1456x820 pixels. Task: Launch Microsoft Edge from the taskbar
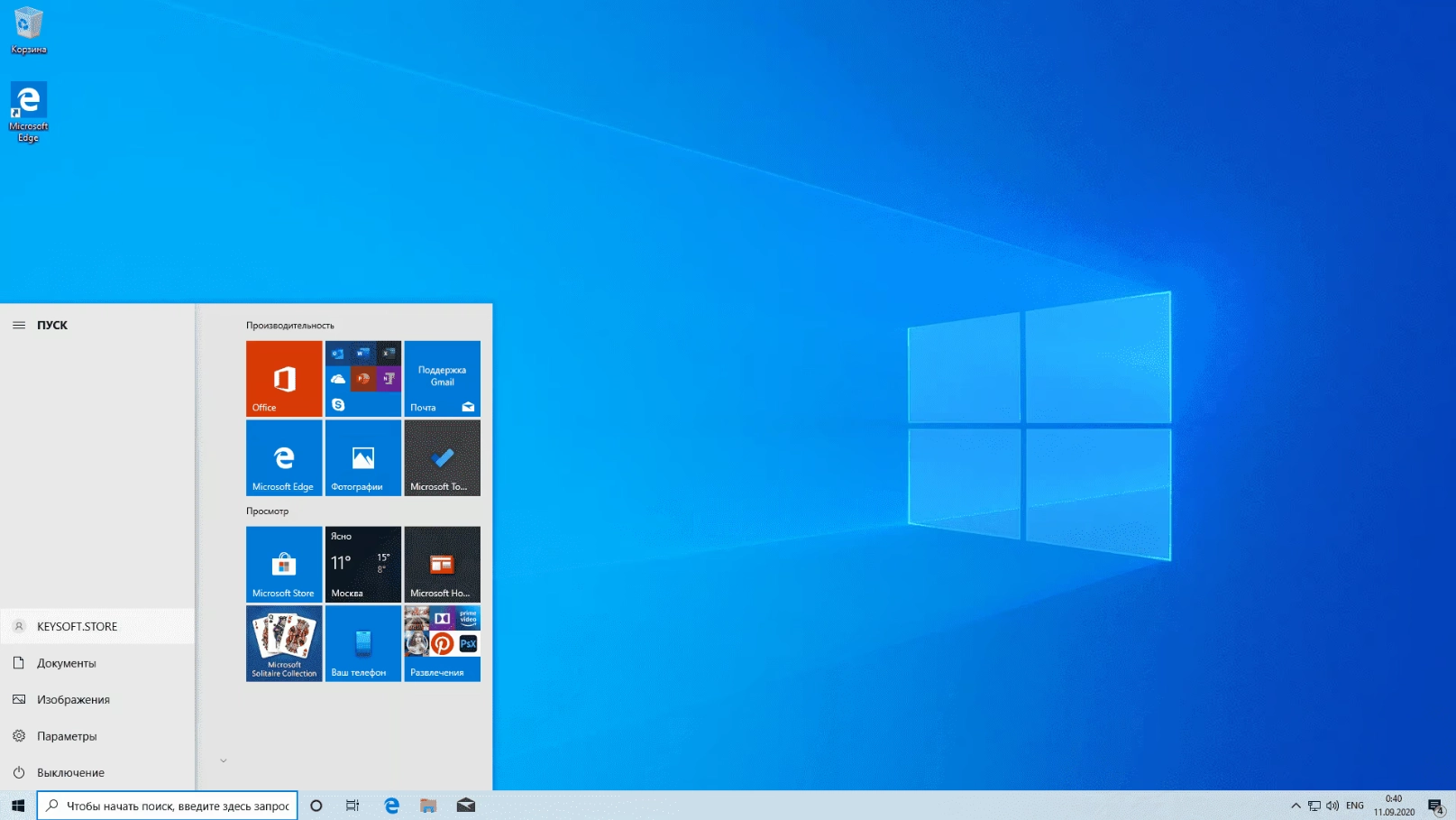tap(390, 805)
